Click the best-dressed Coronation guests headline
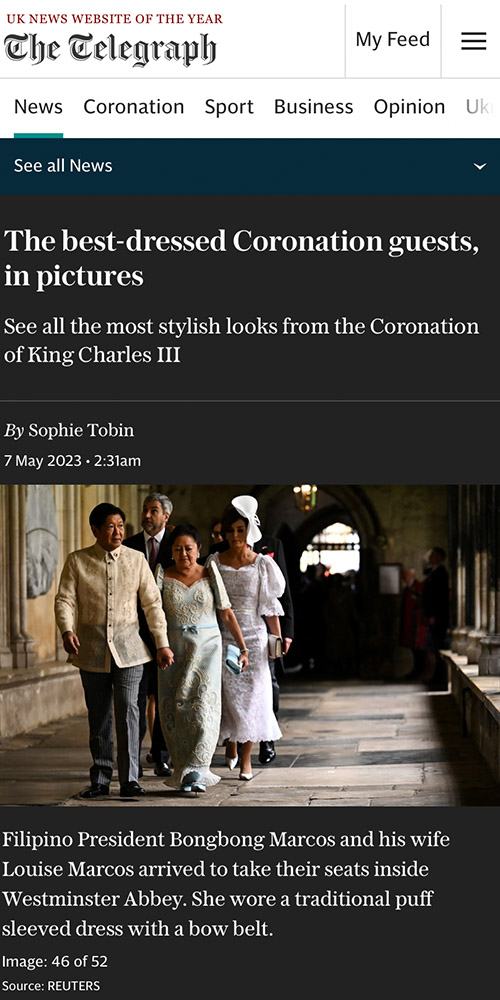 coord(242,258)
